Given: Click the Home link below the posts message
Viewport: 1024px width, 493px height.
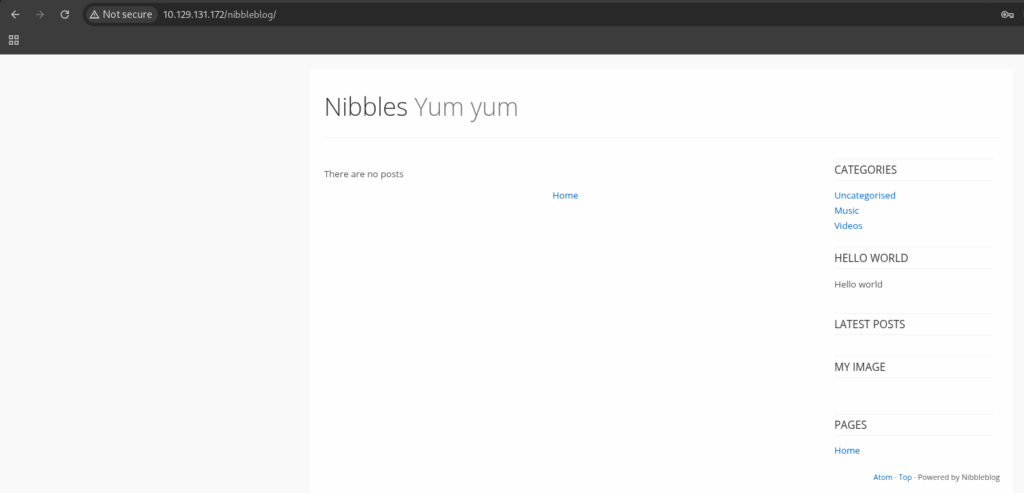Looking at the screenshot, I should (x=565, y=195).
